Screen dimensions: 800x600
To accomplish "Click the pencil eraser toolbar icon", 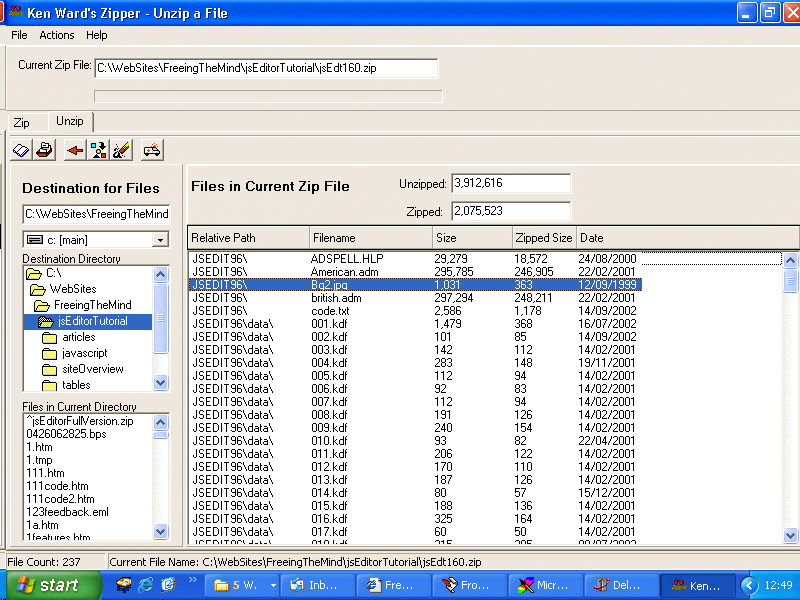I will pos(120,148).
